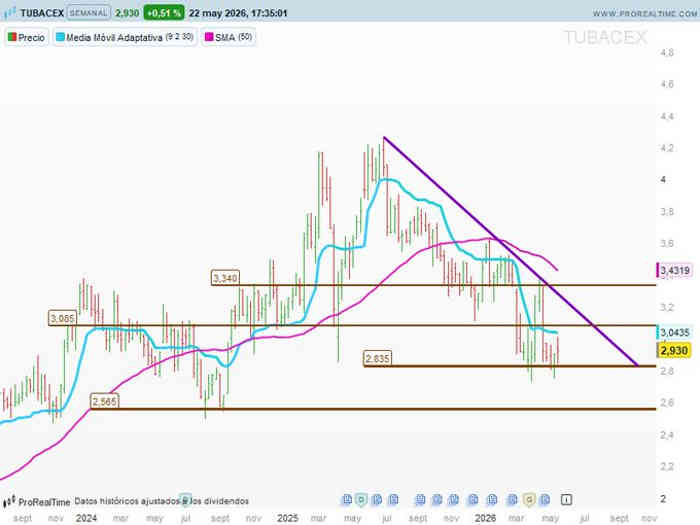The image size is (700, 525).
Task: Select the 2,835 support level label
Action: click(377, 358)
